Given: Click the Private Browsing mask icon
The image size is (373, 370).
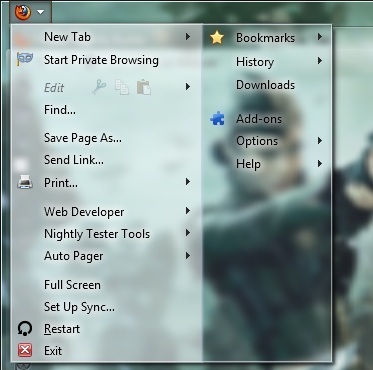Looking at the screenshot, I should (x=25, y=60).
